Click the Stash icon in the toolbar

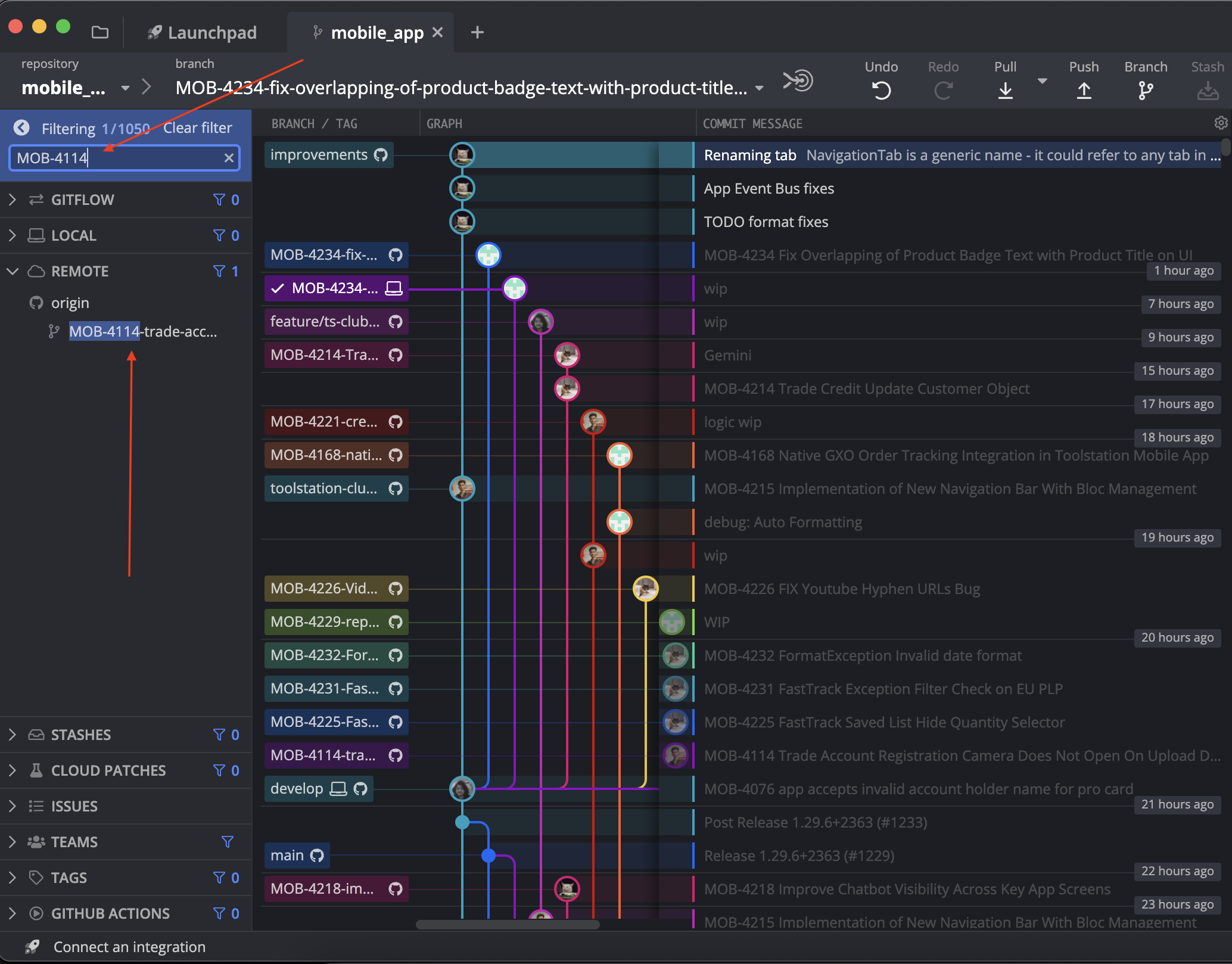point(1208,91)
